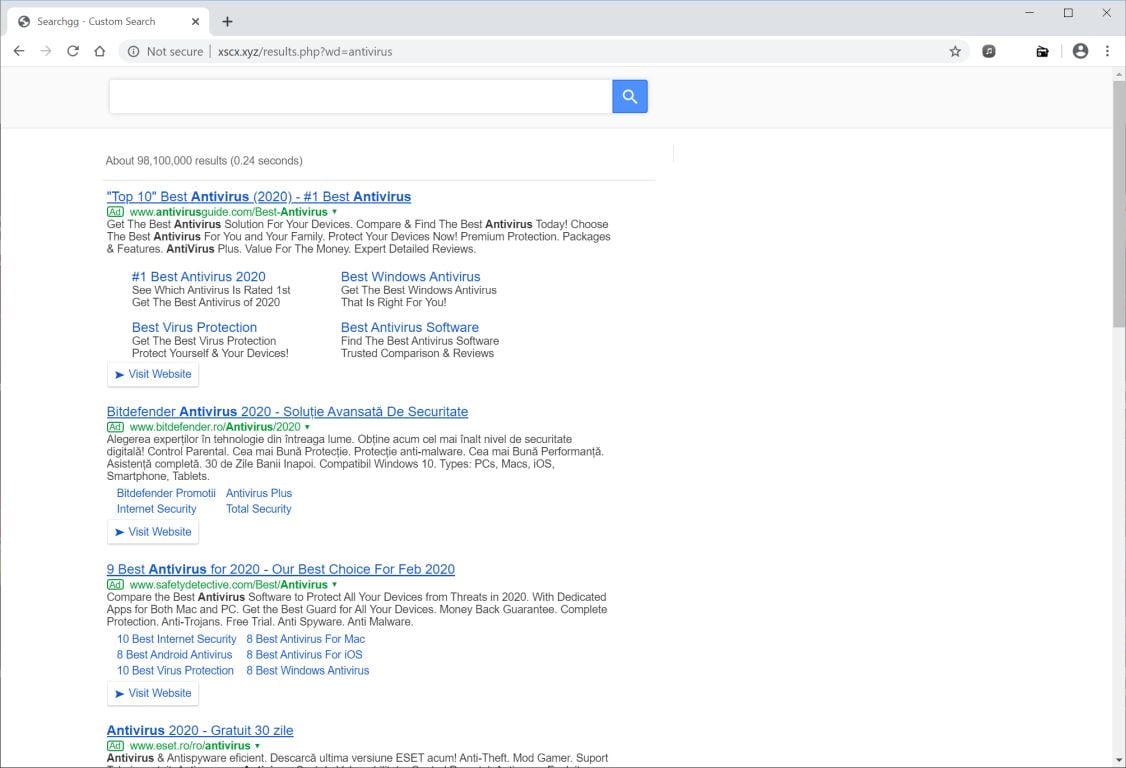Click the www.safetydetective.com/Best/Antivirus URL

coord(228,585)
